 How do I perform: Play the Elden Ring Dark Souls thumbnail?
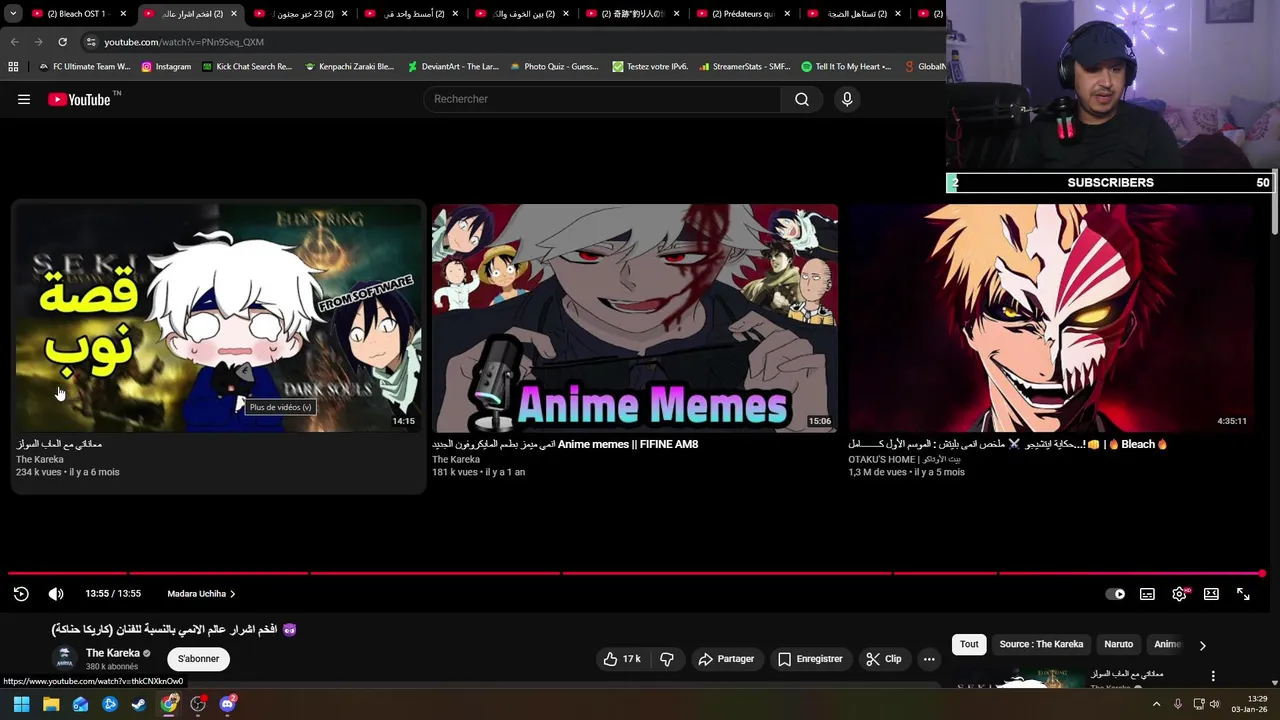click(x=219, y=318)
